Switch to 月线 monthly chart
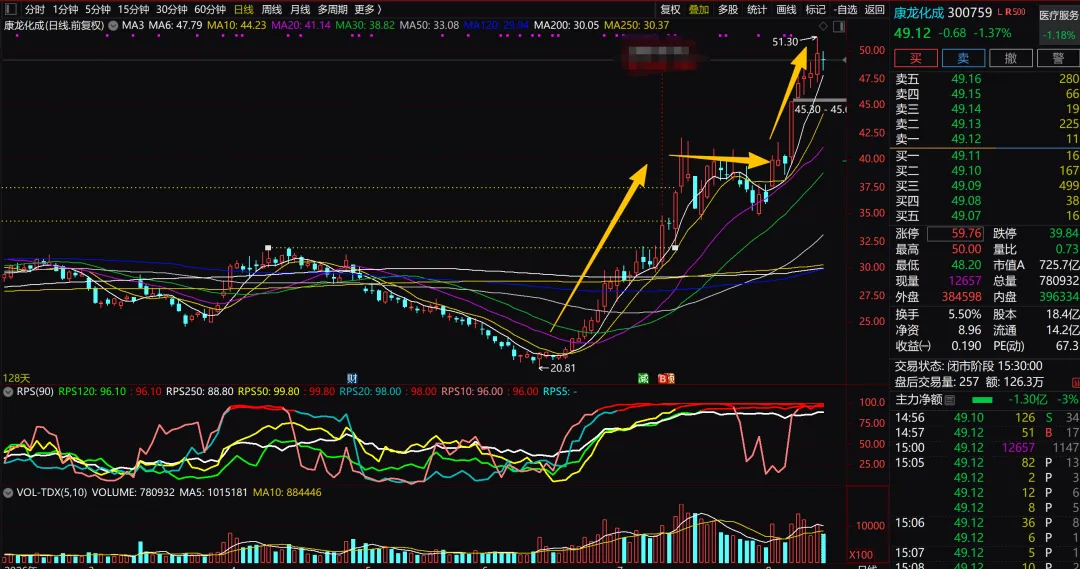This screenshot has height=569, width=1080. [x=300, y=10]
